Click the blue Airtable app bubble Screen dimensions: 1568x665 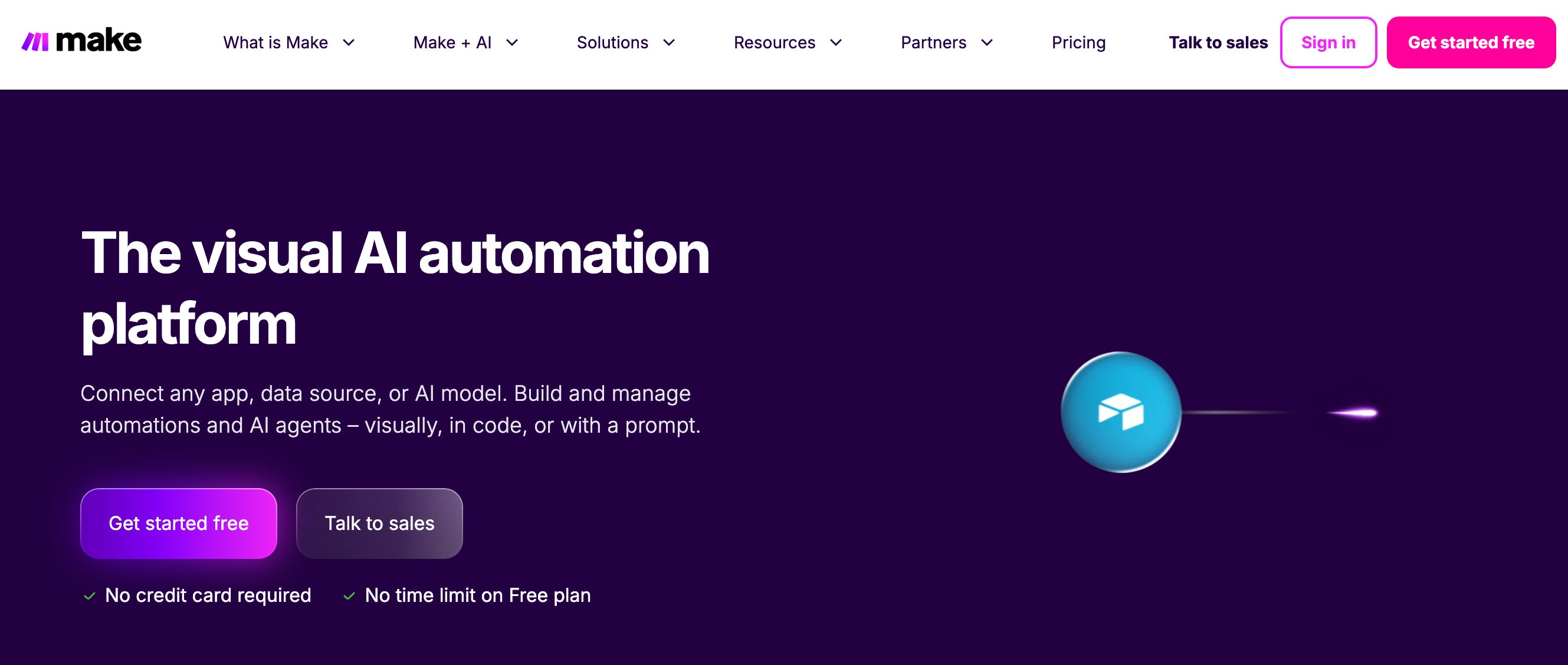[1121, 412]
